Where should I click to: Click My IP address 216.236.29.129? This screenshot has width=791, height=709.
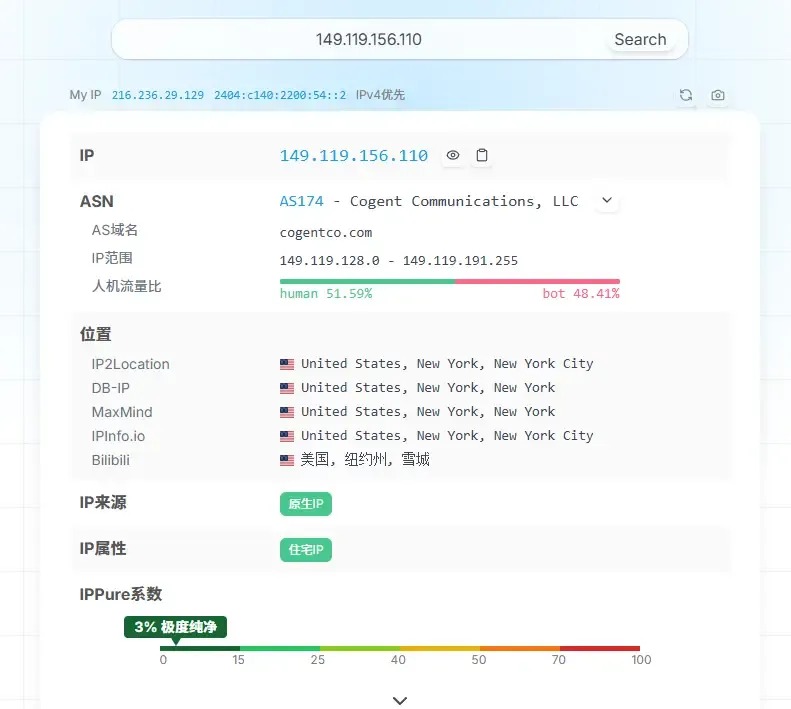(157, 95)
